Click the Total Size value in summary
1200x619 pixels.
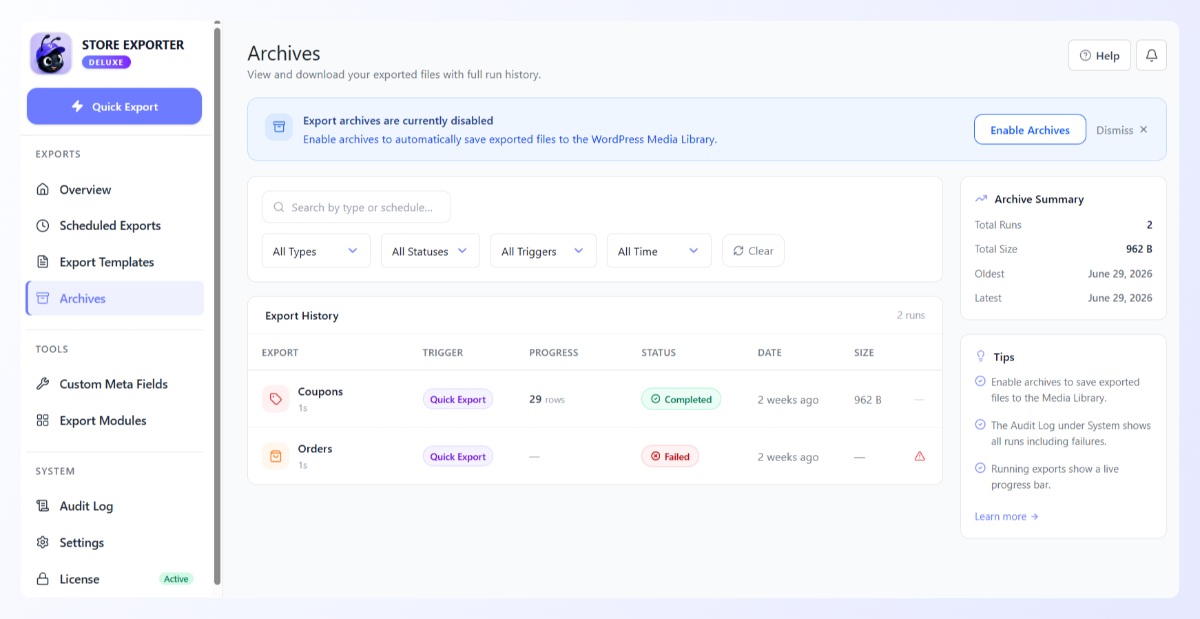pyautogui.click(x=1139, y=249)
